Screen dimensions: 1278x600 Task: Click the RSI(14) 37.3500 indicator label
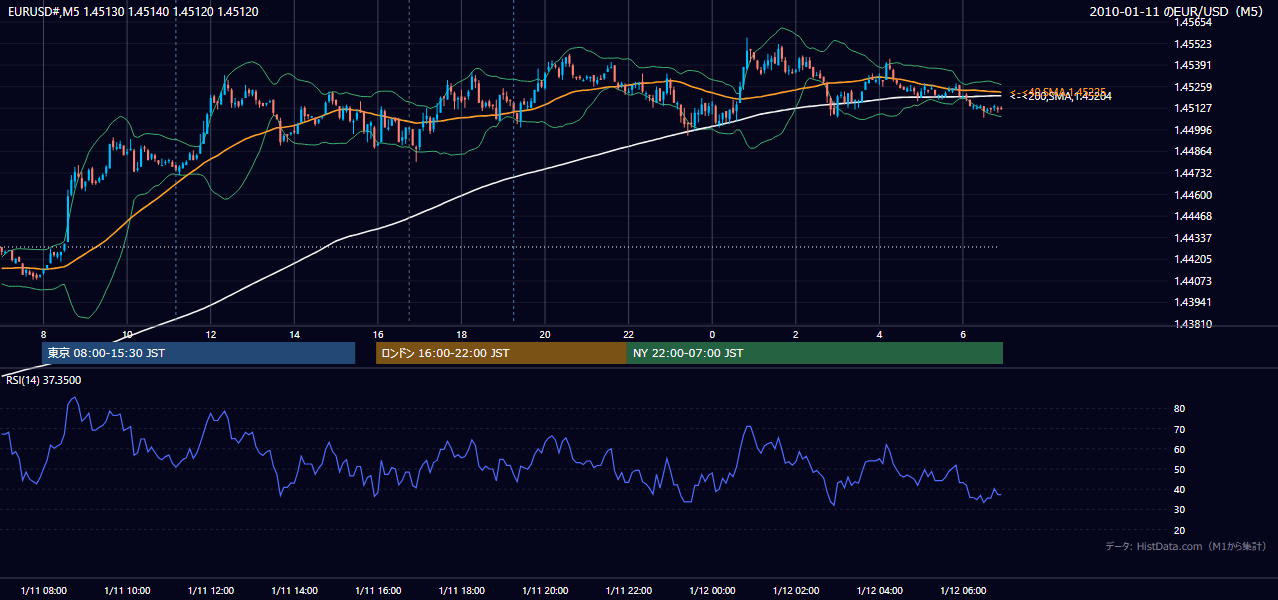[x=43, y=380]
